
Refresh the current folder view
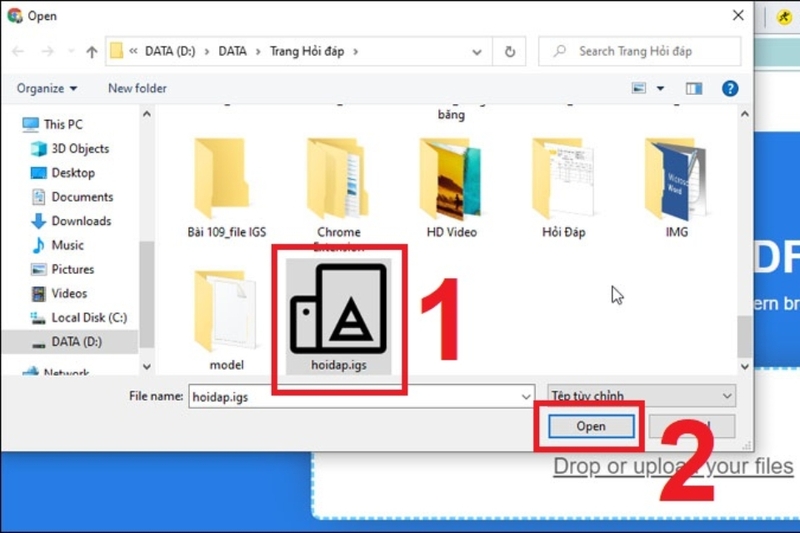pos(509,51)
